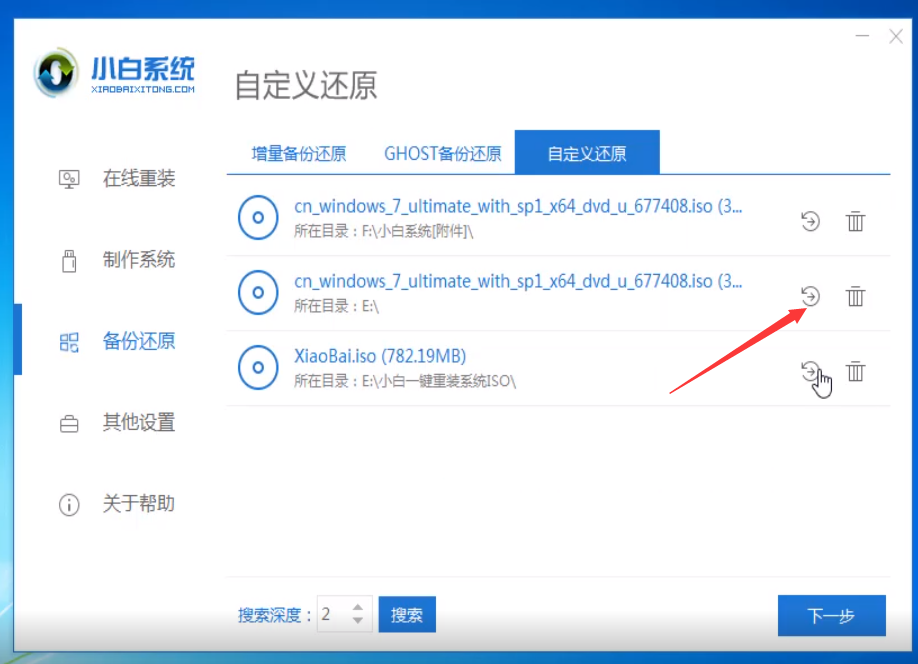Click the 下一步 button
Screen dimensions: 918x664
831,616
